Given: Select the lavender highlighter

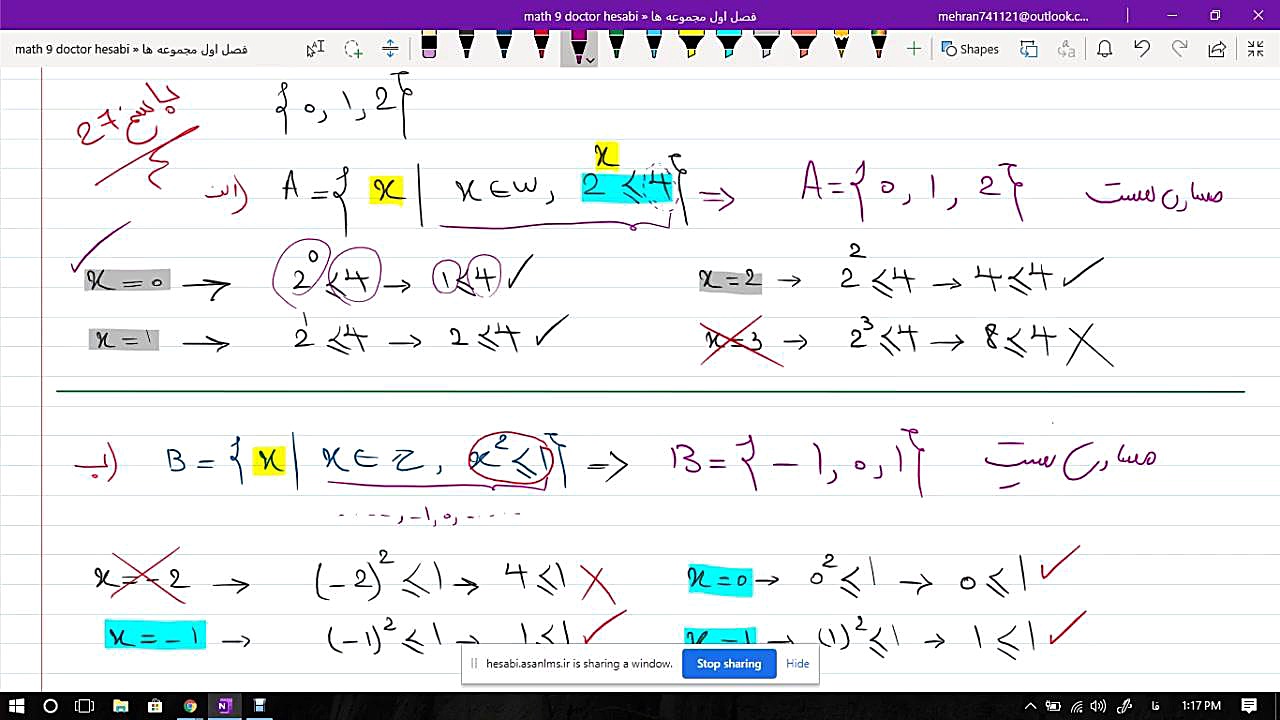Looking at the screenshot, I should [x=766, y=46].
